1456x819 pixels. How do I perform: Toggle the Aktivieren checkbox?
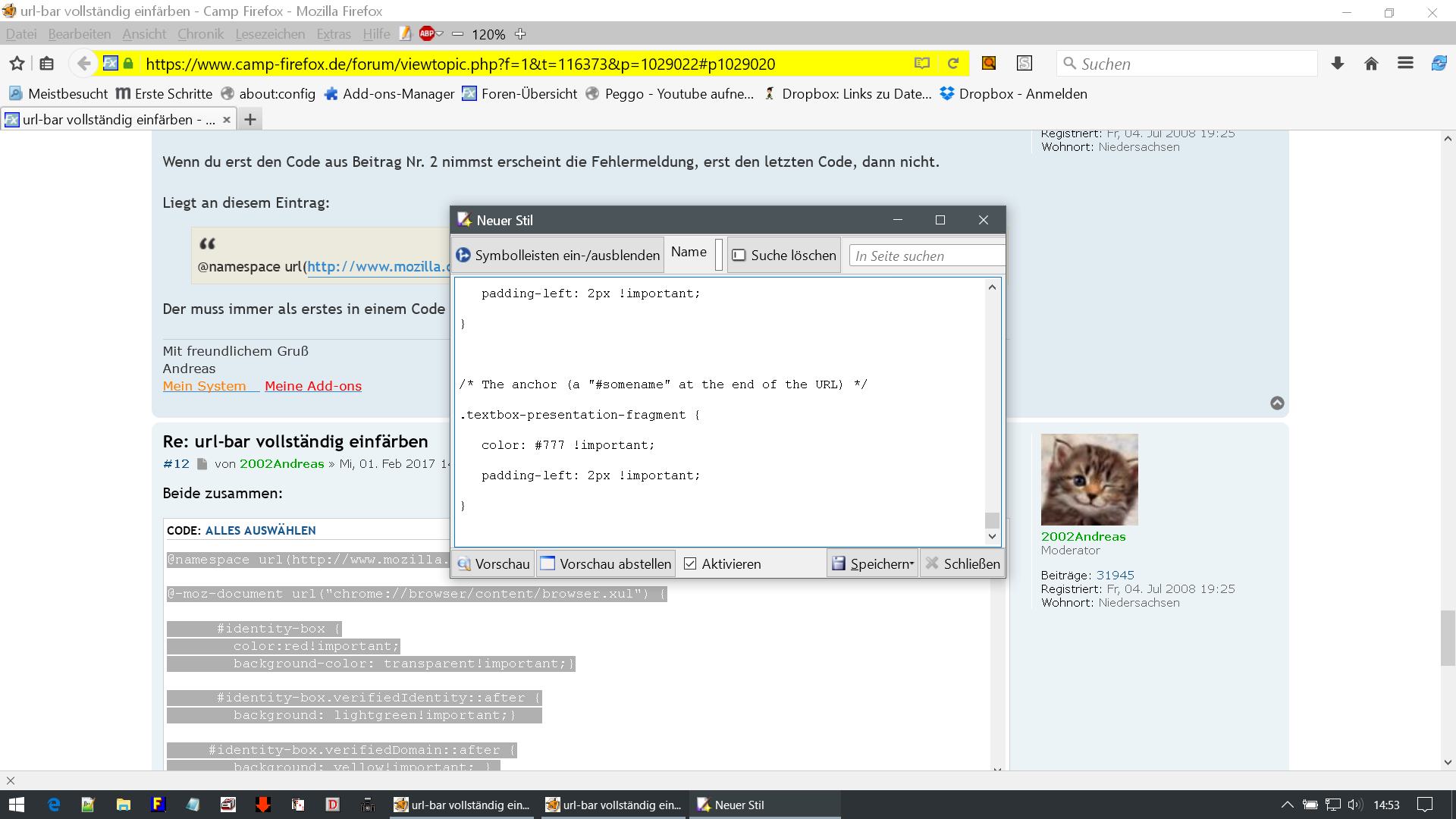click(690, 563)
